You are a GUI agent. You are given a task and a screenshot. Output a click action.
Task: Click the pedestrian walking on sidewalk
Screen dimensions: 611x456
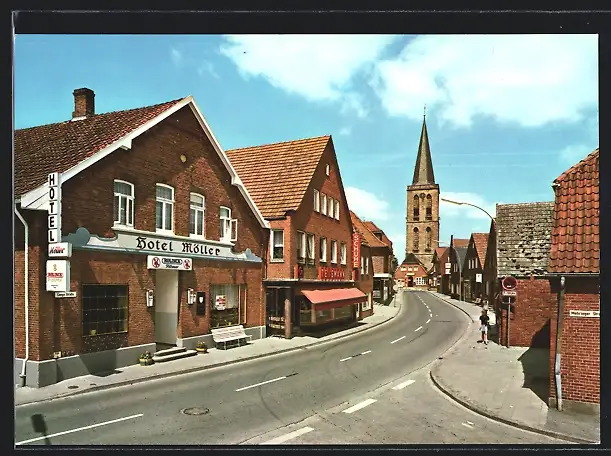pyautogui.click(x=484, y=325)
